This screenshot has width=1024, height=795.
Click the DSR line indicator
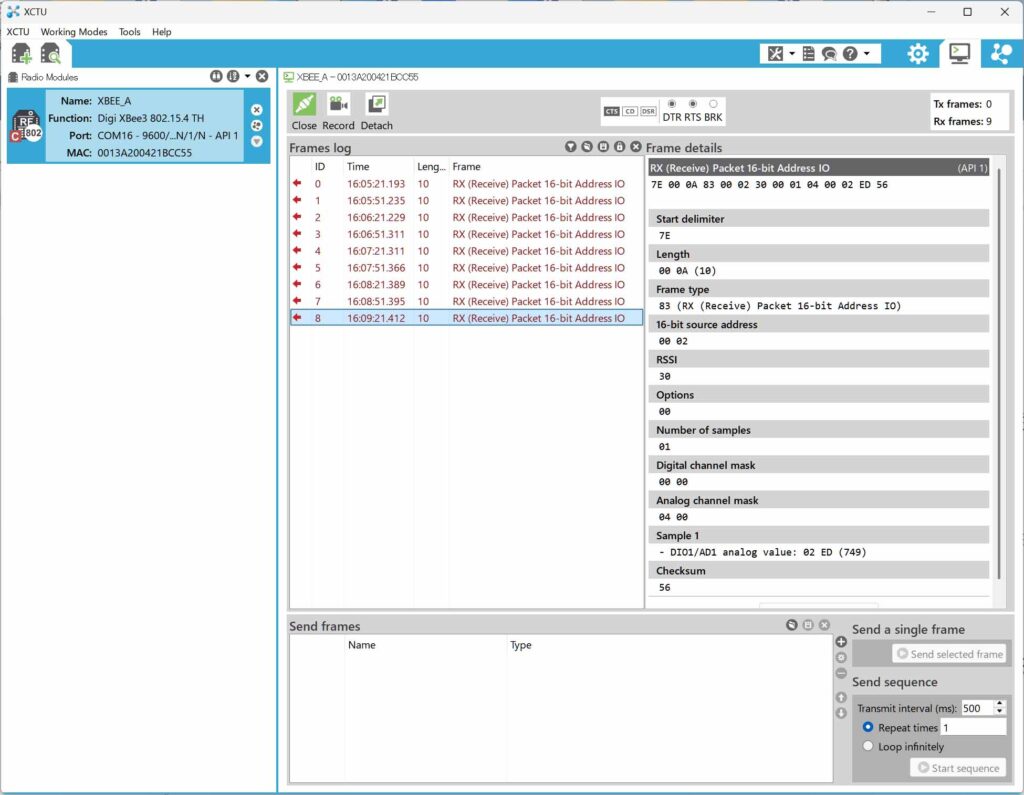pyautogui.click(x=648, y=111)
